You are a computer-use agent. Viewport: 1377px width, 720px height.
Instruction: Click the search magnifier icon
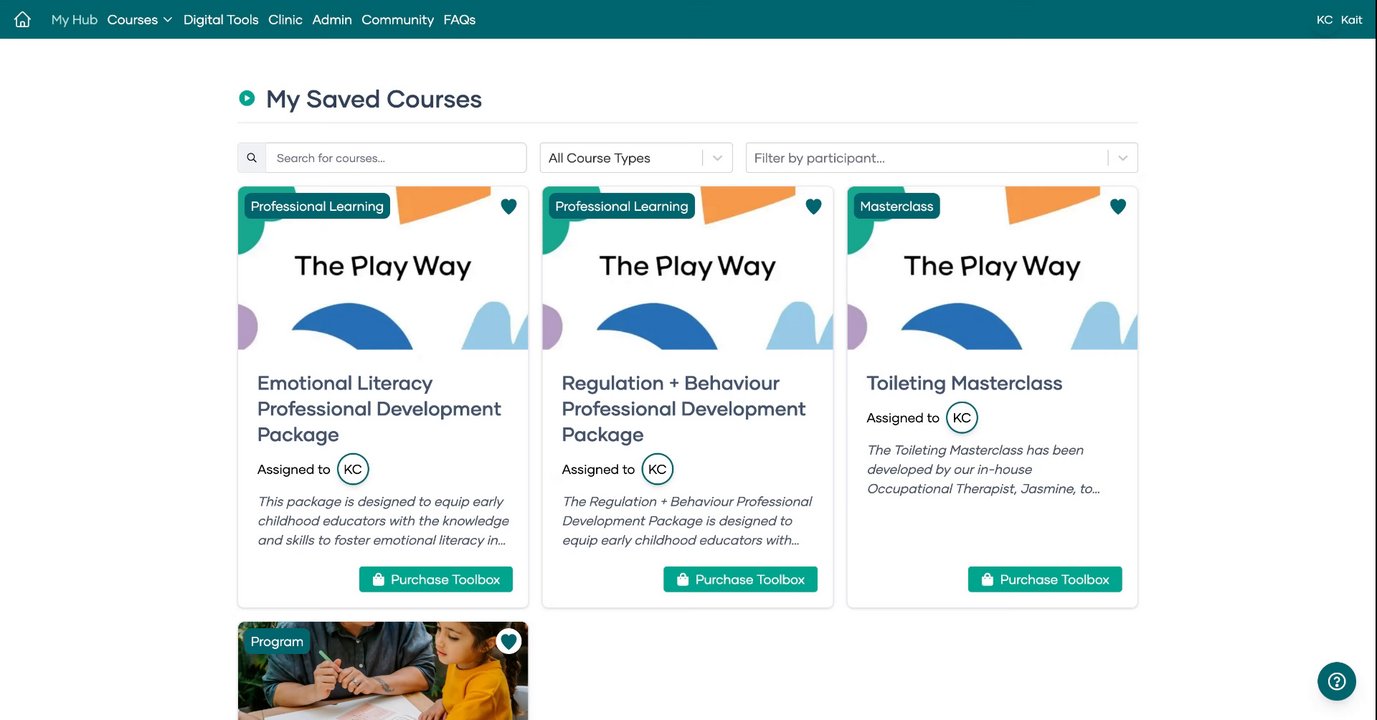[x=252, y=158]
